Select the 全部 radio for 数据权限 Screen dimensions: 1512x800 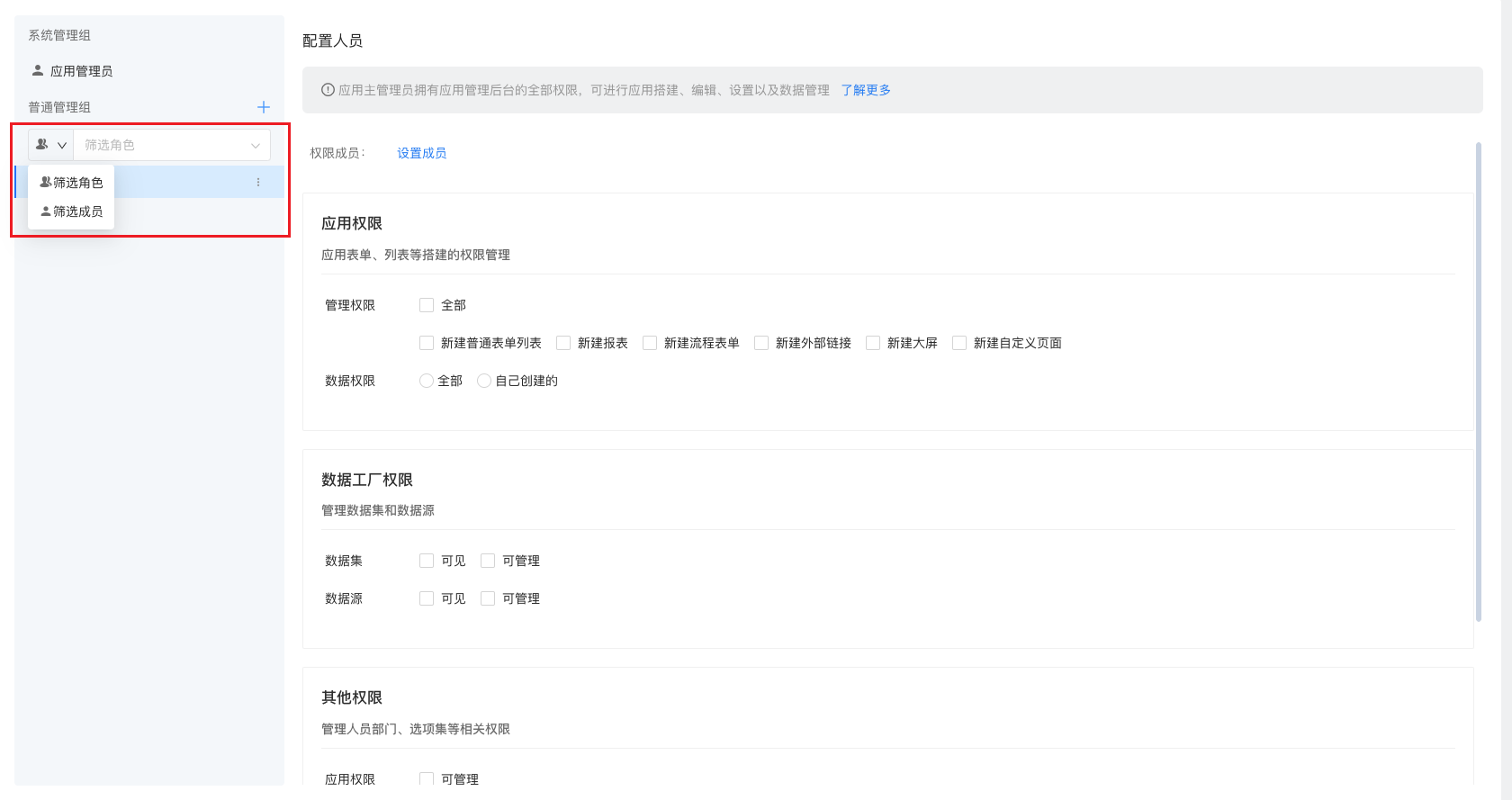point(427,381)
